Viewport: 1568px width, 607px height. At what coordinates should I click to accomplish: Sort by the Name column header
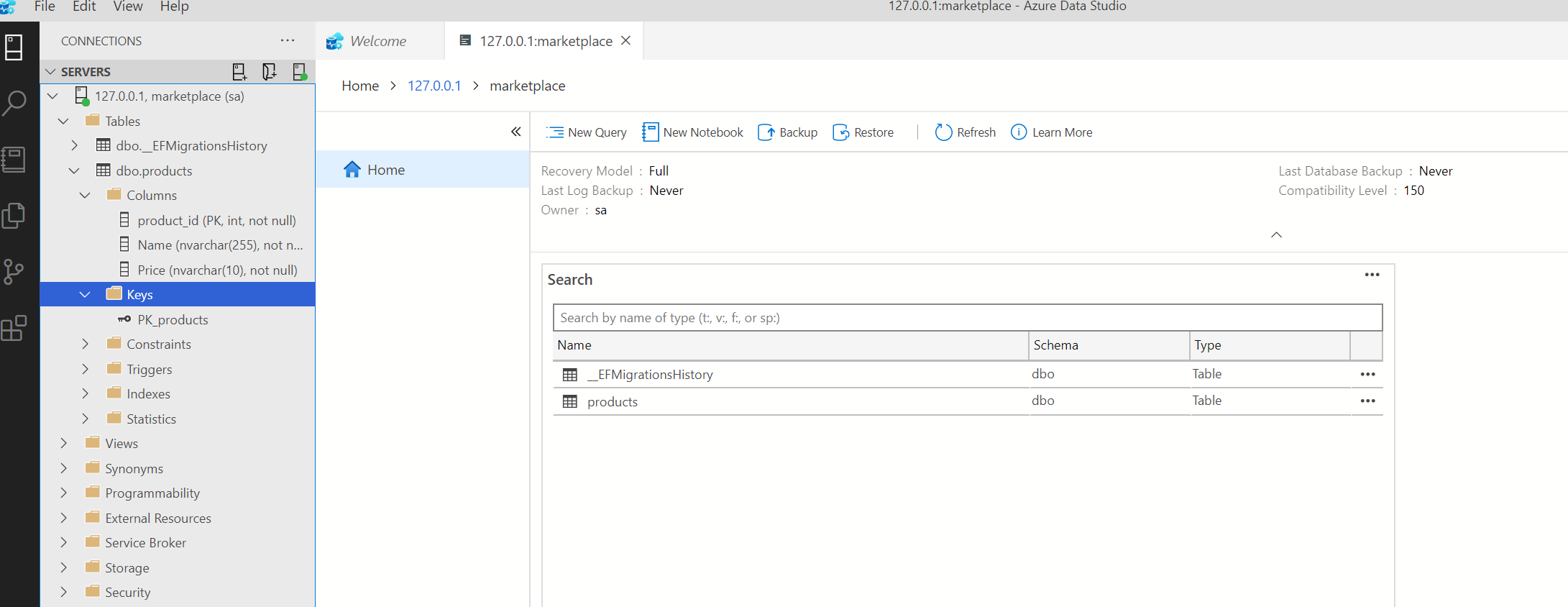coord(791,345)
